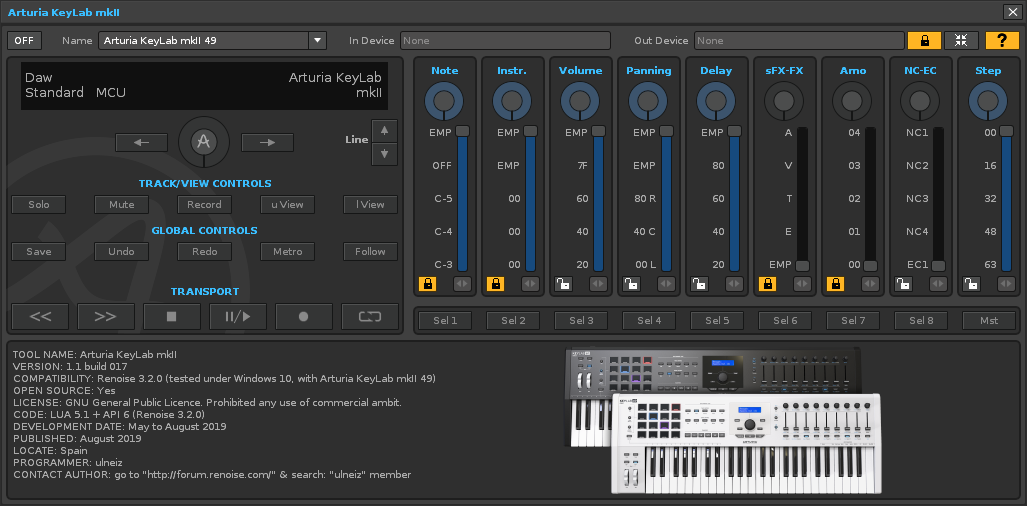Click the In Device field
This screenshot has height=506, width=1027.
tap(505, 41)
